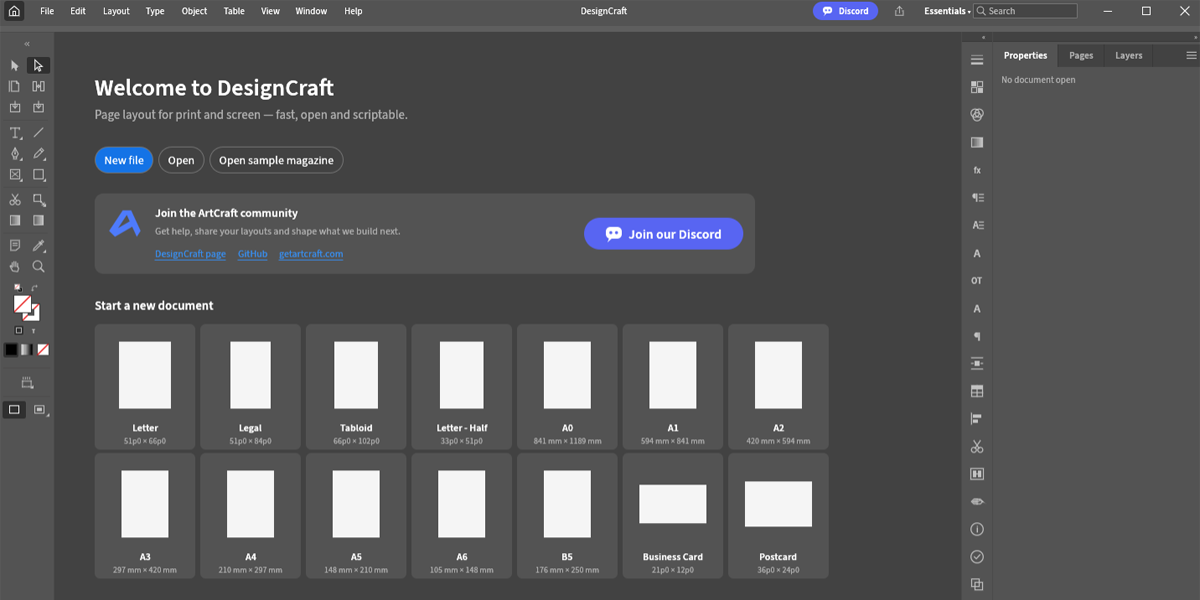Click the New file button
Image resolution: width=1200 pixels, height=600 pixels.
124,160
